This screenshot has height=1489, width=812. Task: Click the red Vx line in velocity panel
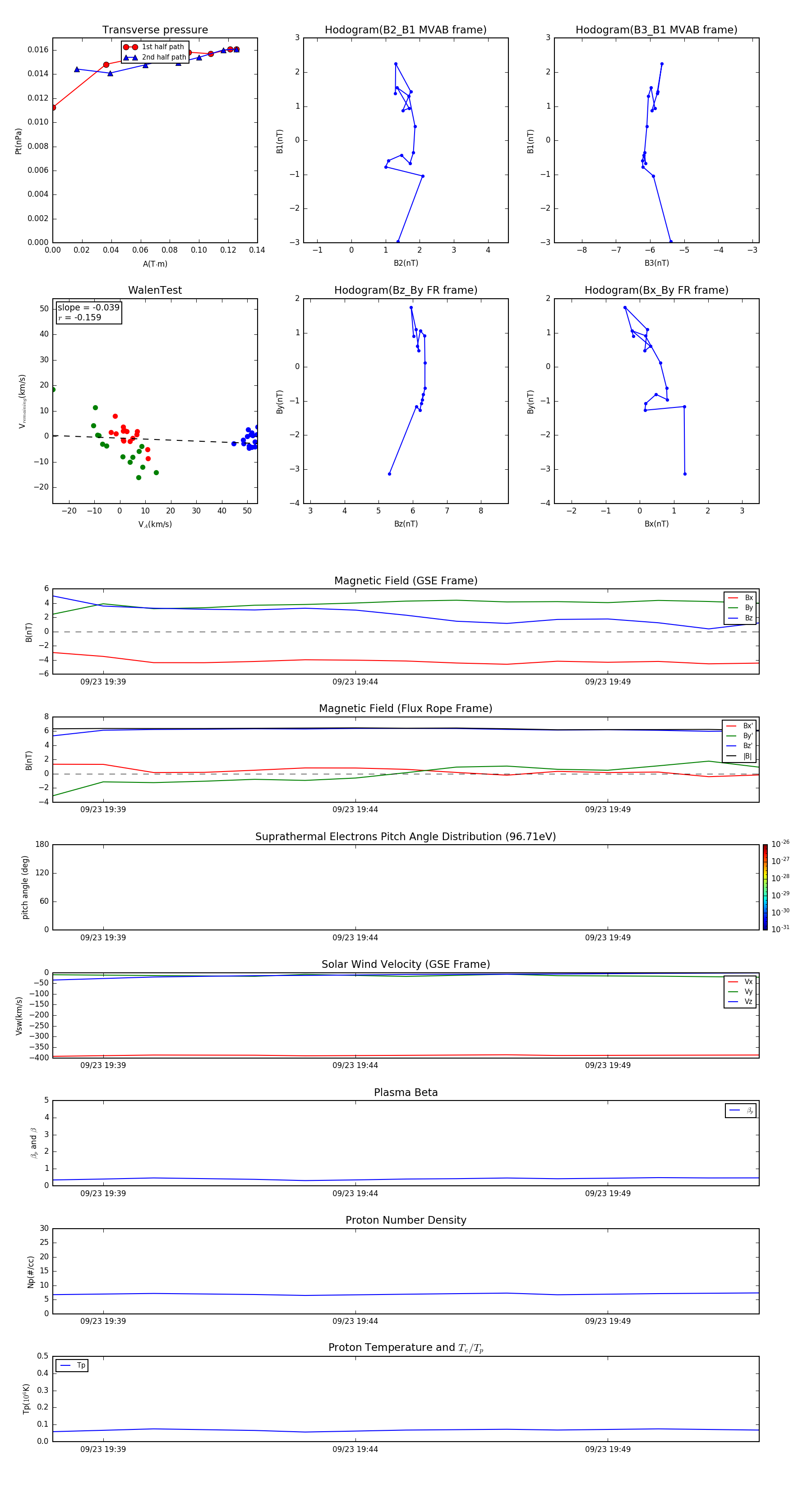(x=406, y=1055)
